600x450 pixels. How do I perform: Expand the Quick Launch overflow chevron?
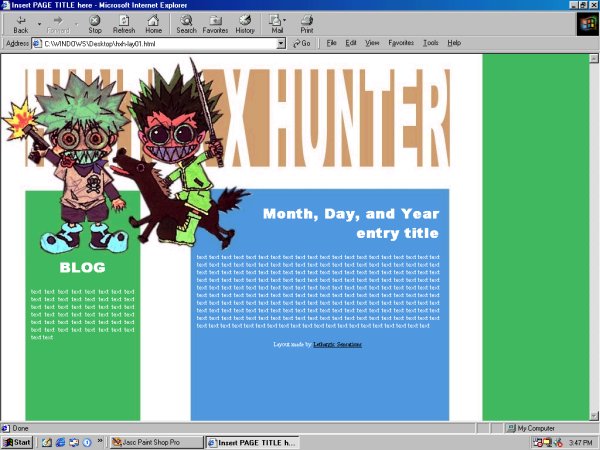coord(100,440)
